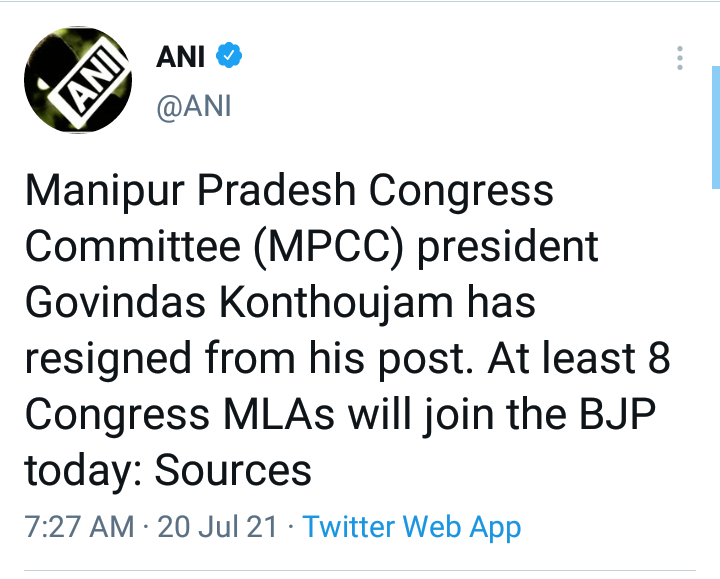Click the ANI display name
This screenshot has width=720, height=579.
tap(180, 58)
